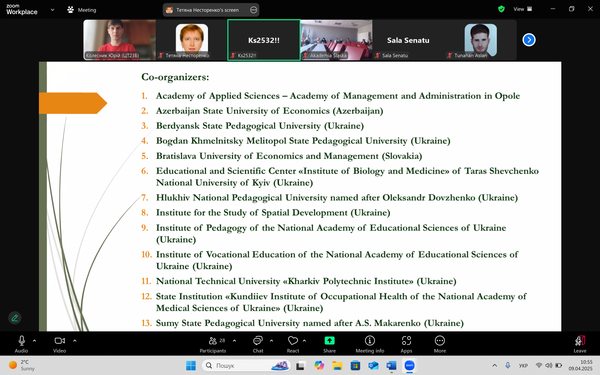Click the volume speaker tray icon
Screen dimensions: 600x375
(548, 365)
